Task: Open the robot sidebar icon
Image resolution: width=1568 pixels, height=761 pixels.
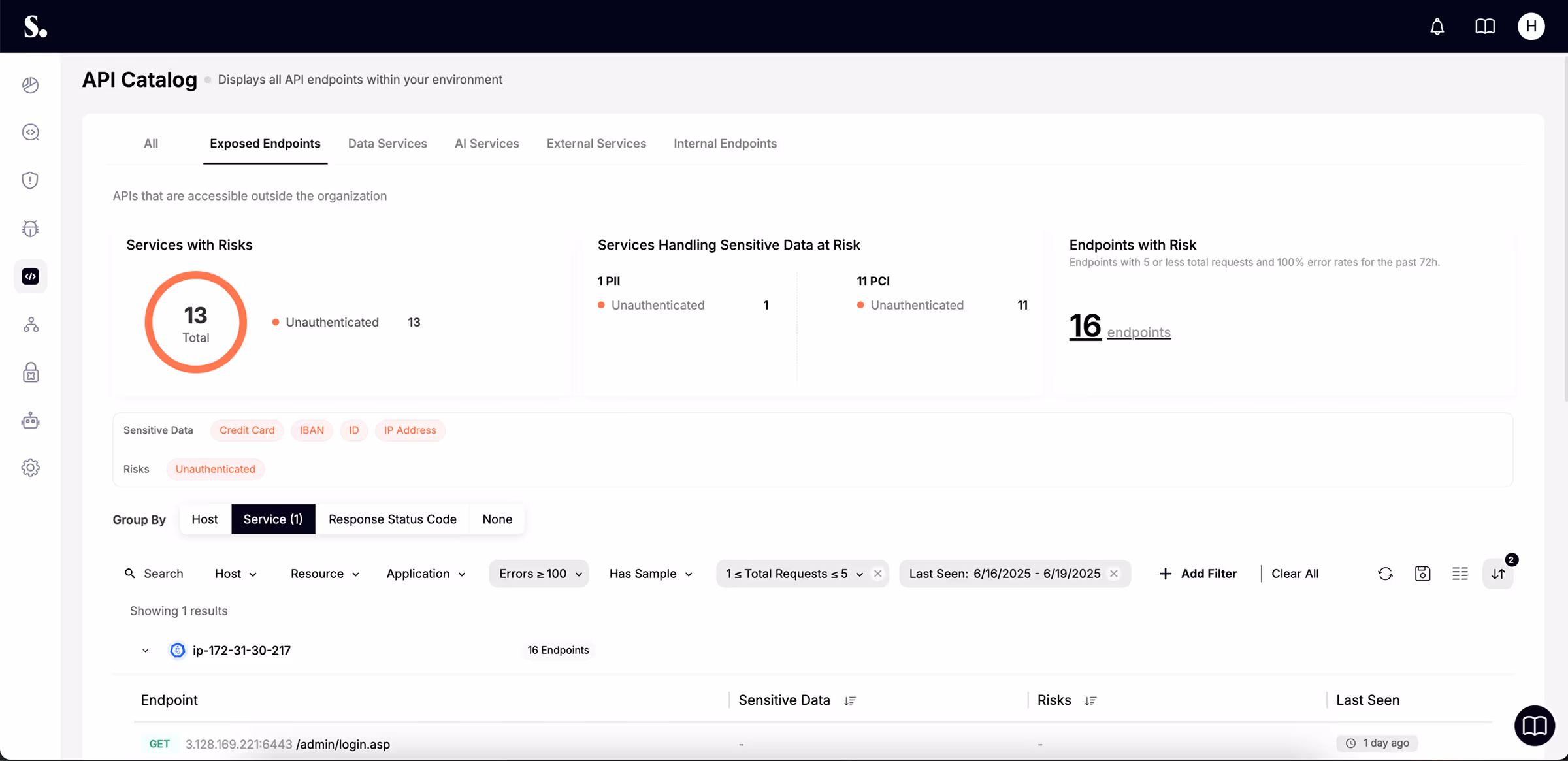Action: [x=30, y=421]
